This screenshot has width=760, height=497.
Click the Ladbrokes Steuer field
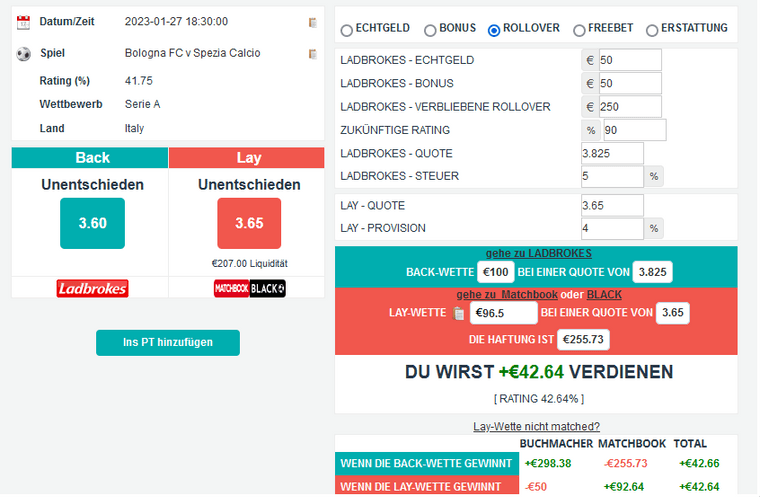(x=613, y=176)
